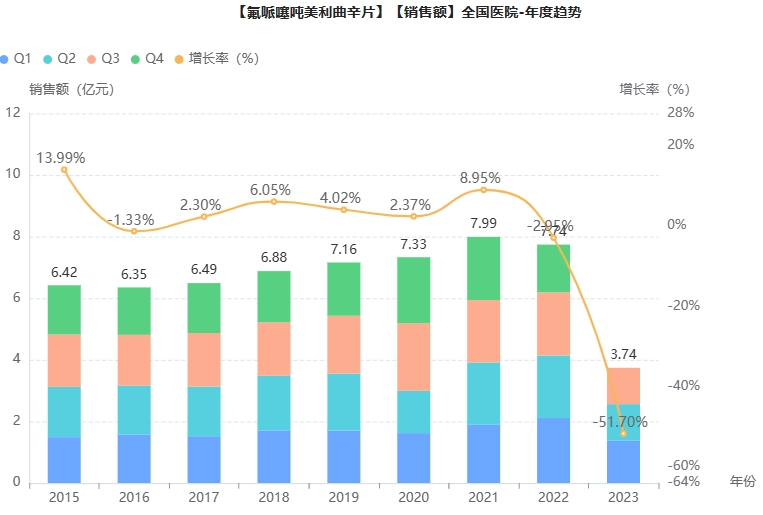Image resolution: width=763 pixels, height=515 pixels.
Task: Click the 6.88 total label above 2018
Action: click(x=274, y=257)
